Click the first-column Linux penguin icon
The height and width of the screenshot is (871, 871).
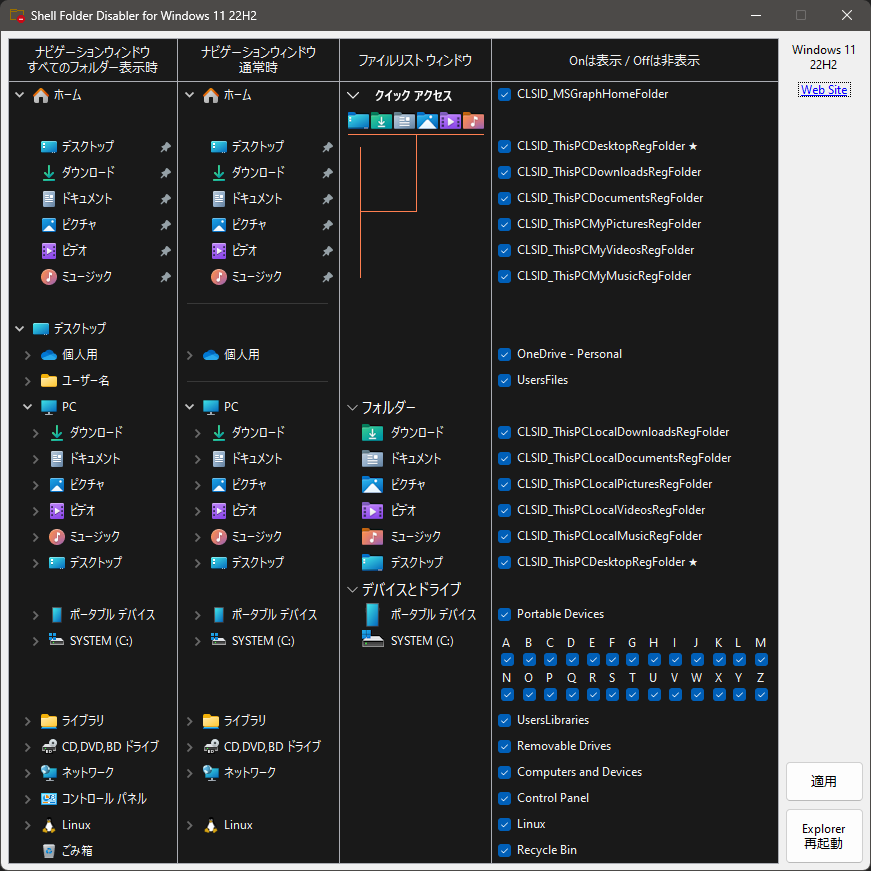pyautogui.click(x=49, y=825)
